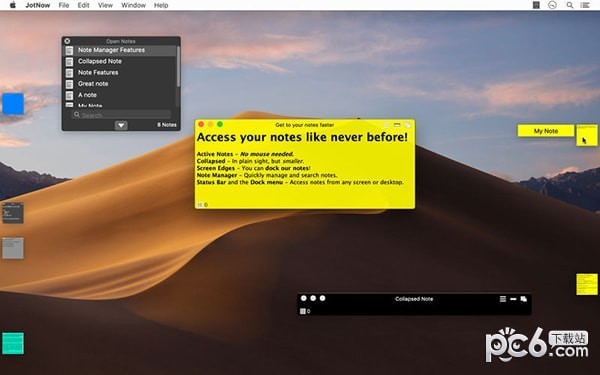Open the blue docked note on the left edge
The width and height of the screenshot is (600, 375).
(13, 103)
